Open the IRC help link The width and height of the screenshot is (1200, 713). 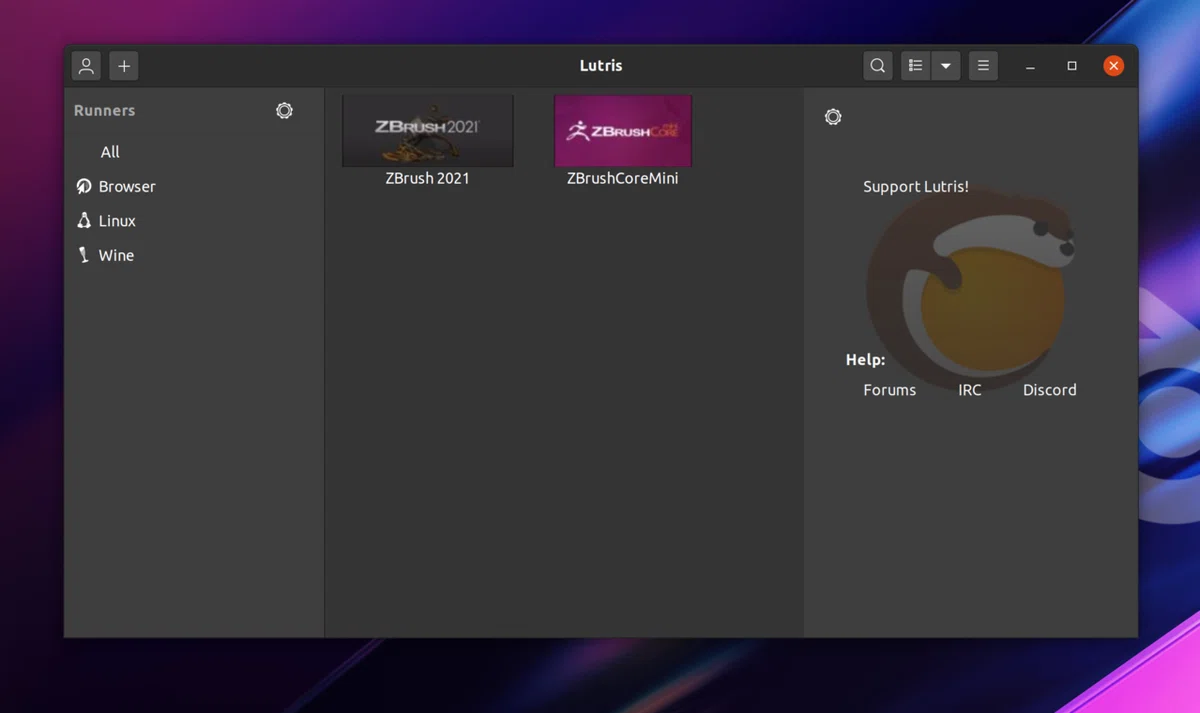coord(970,390)
